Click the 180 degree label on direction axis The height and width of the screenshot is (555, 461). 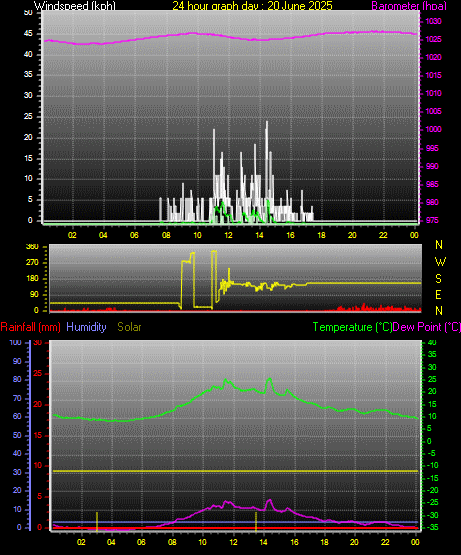[32, 279]
